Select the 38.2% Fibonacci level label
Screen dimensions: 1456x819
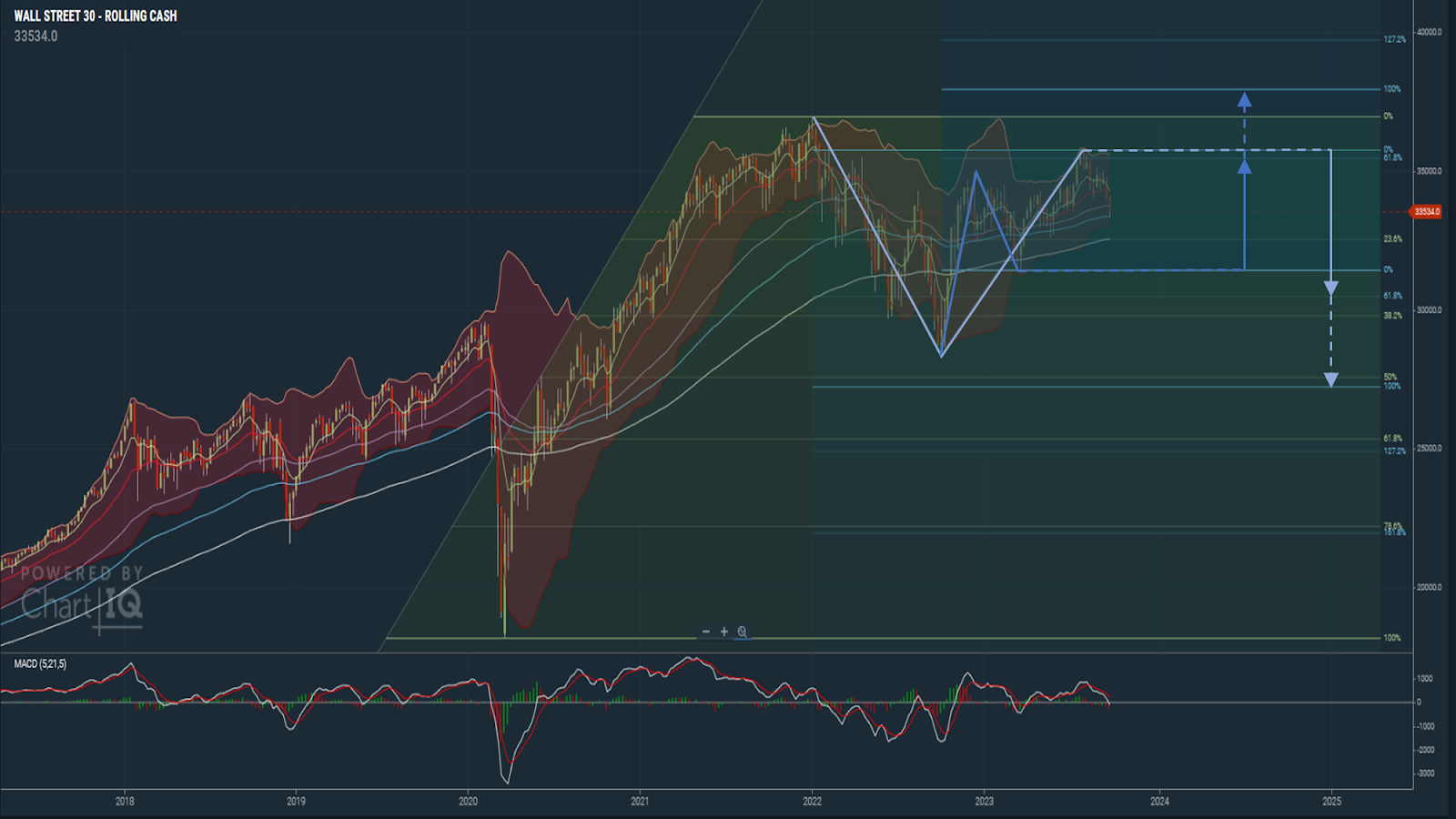point(1393,316)
